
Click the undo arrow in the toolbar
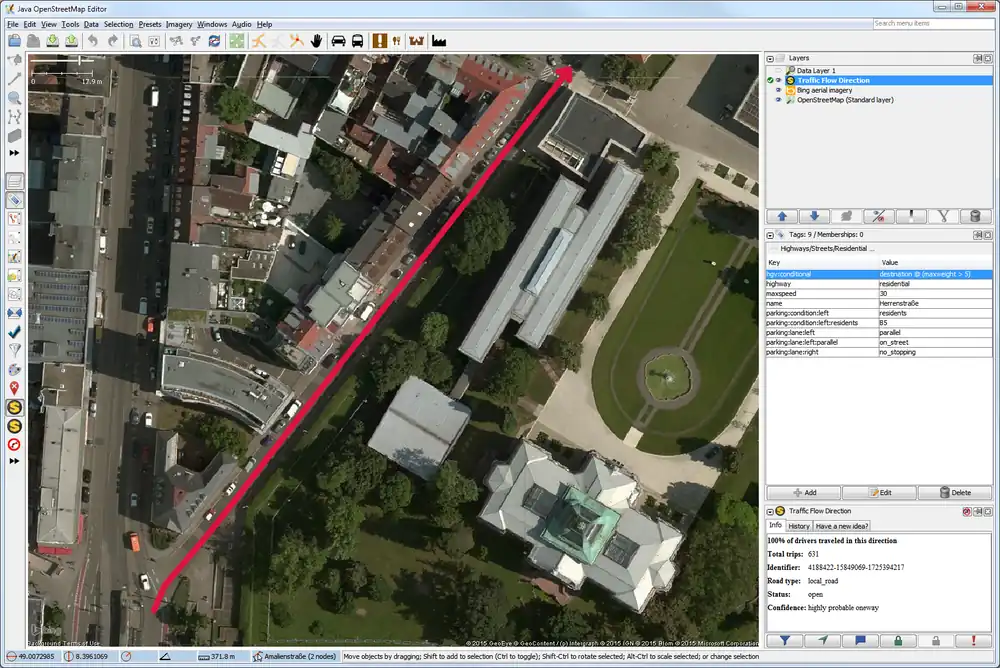93,41
